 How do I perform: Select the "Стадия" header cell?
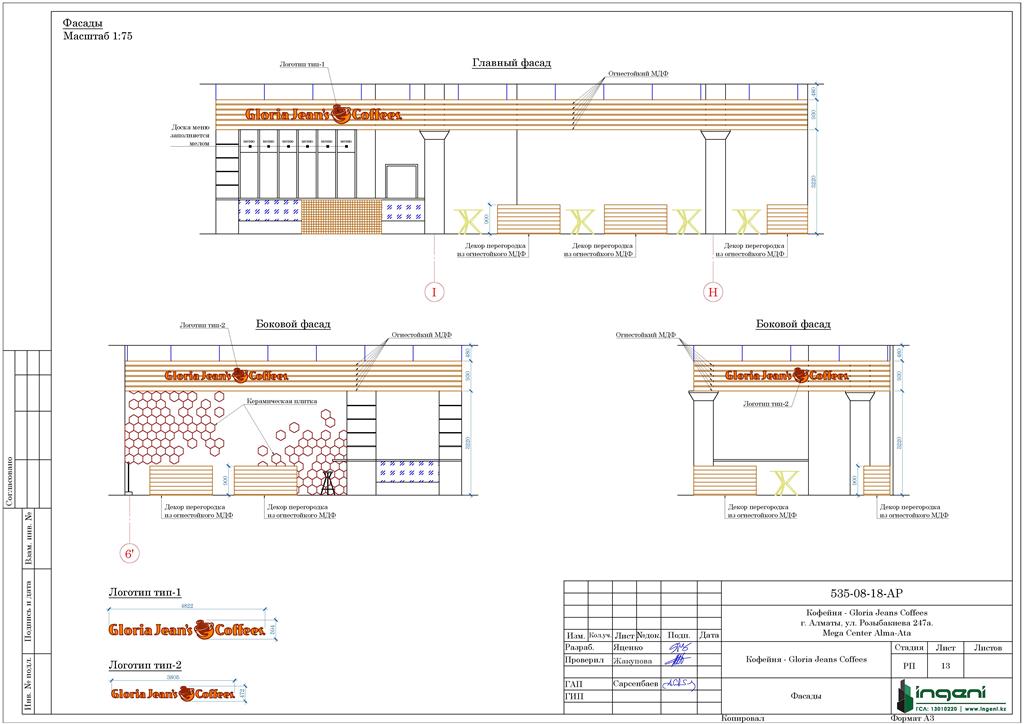tap(909, 648)
